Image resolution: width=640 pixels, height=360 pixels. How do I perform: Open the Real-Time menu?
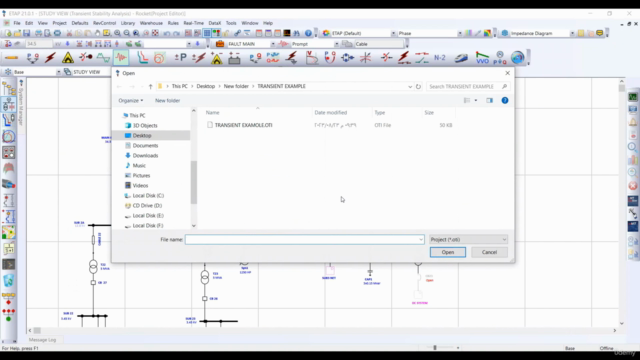193,23
